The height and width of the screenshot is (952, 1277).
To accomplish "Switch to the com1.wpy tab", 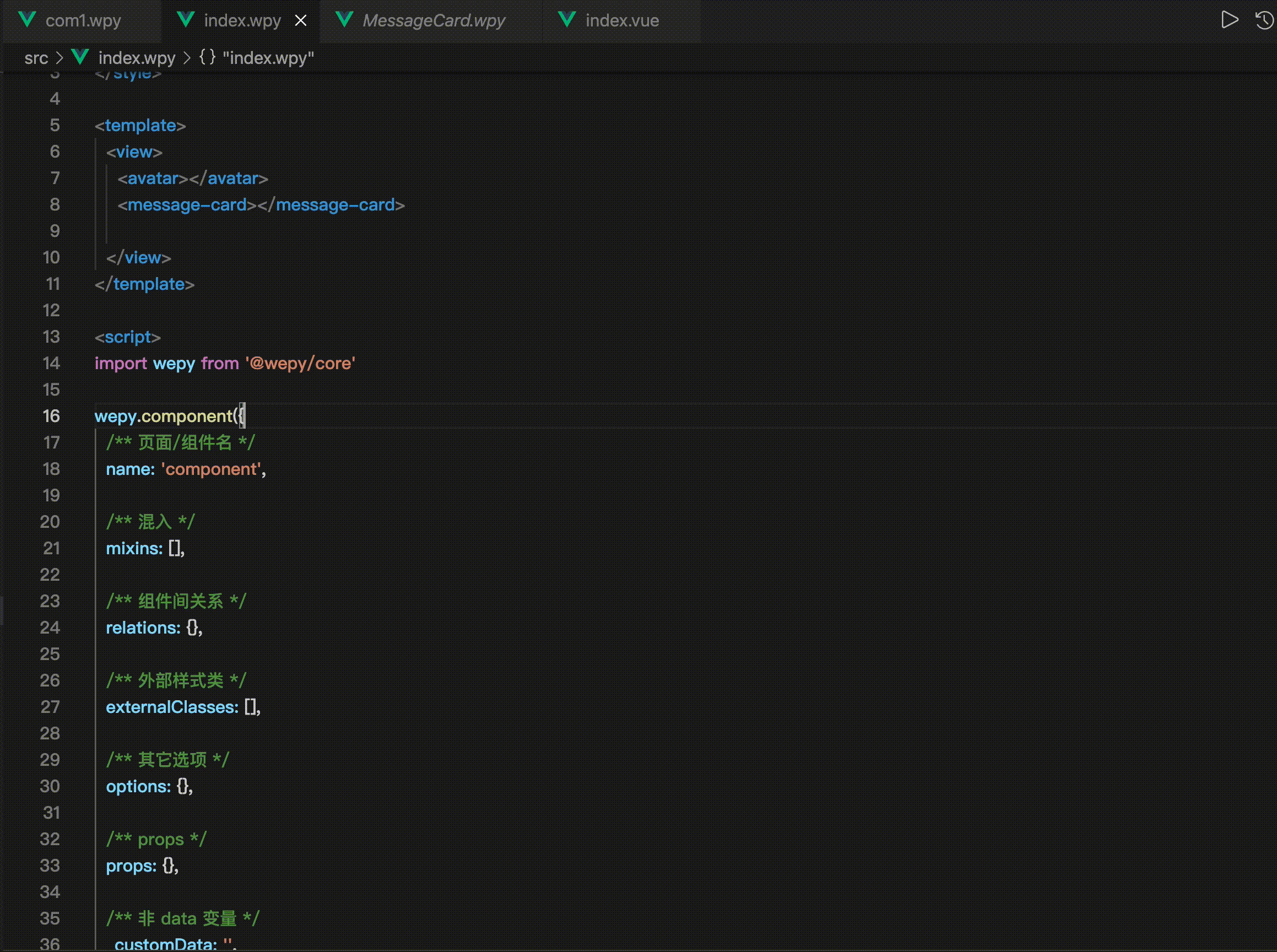I will click(83, 21).
